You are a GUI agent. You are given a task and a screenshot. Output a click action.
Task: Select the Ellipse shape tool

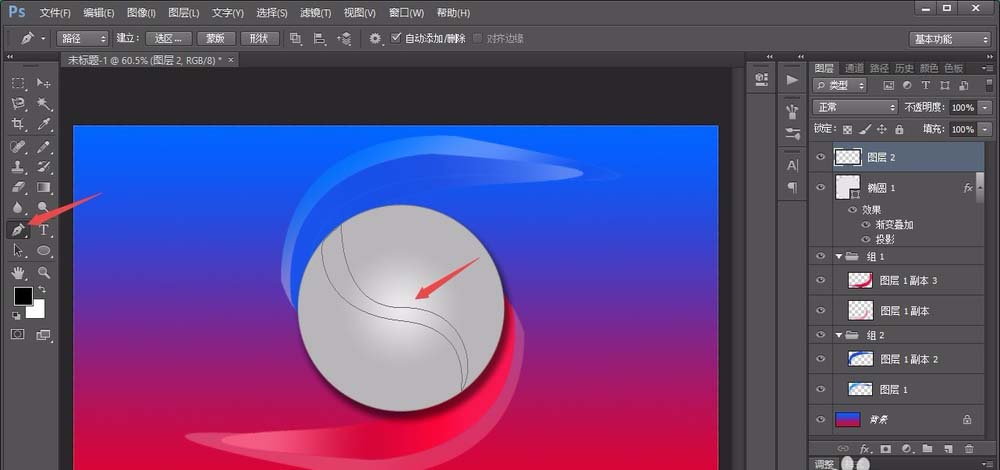tap(44, 251)
